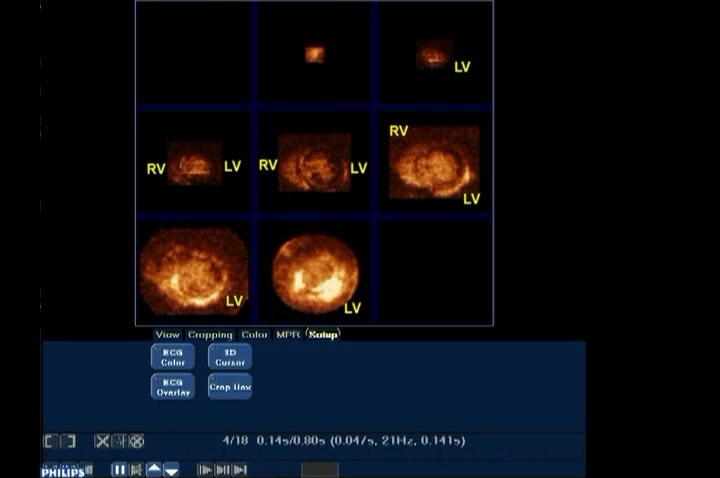Click the right bracket icon
This screenshot has width=720, height=478.
(x=67, y=441)
